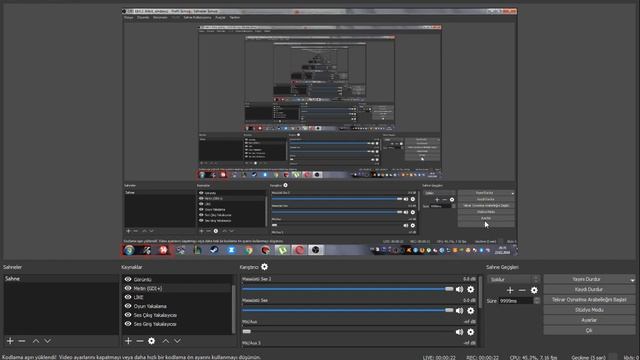
Task: Move scene up in the Sahneler list
Action: pyautogui.click(x=36, y=340)
